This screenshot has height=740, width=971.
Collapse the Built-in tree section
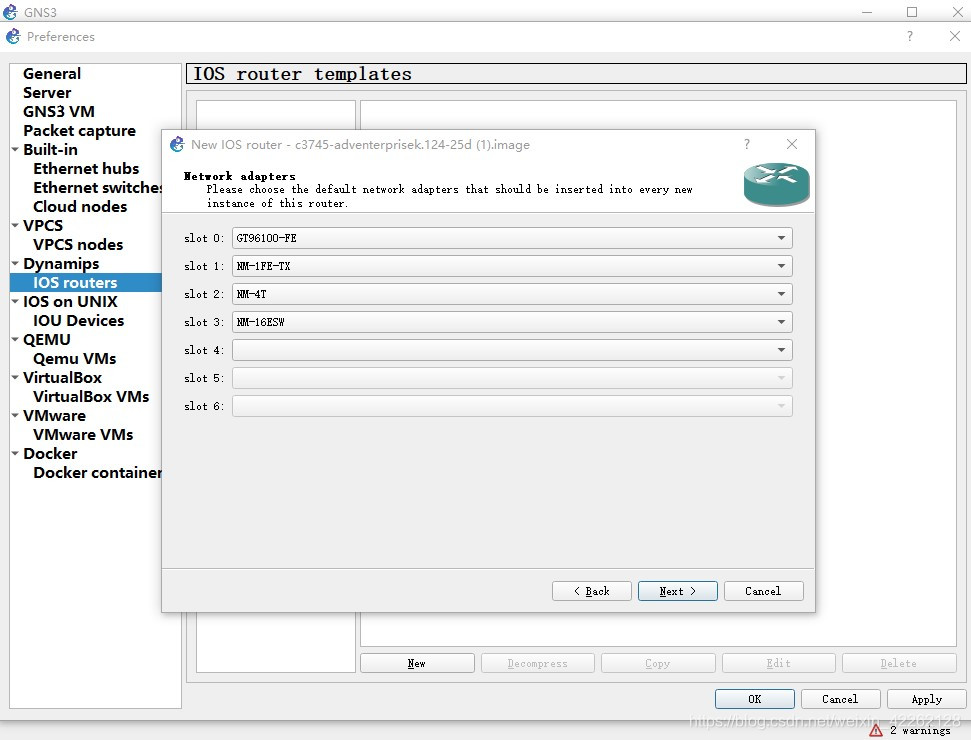pyautogui.click(x=15, y=149)
